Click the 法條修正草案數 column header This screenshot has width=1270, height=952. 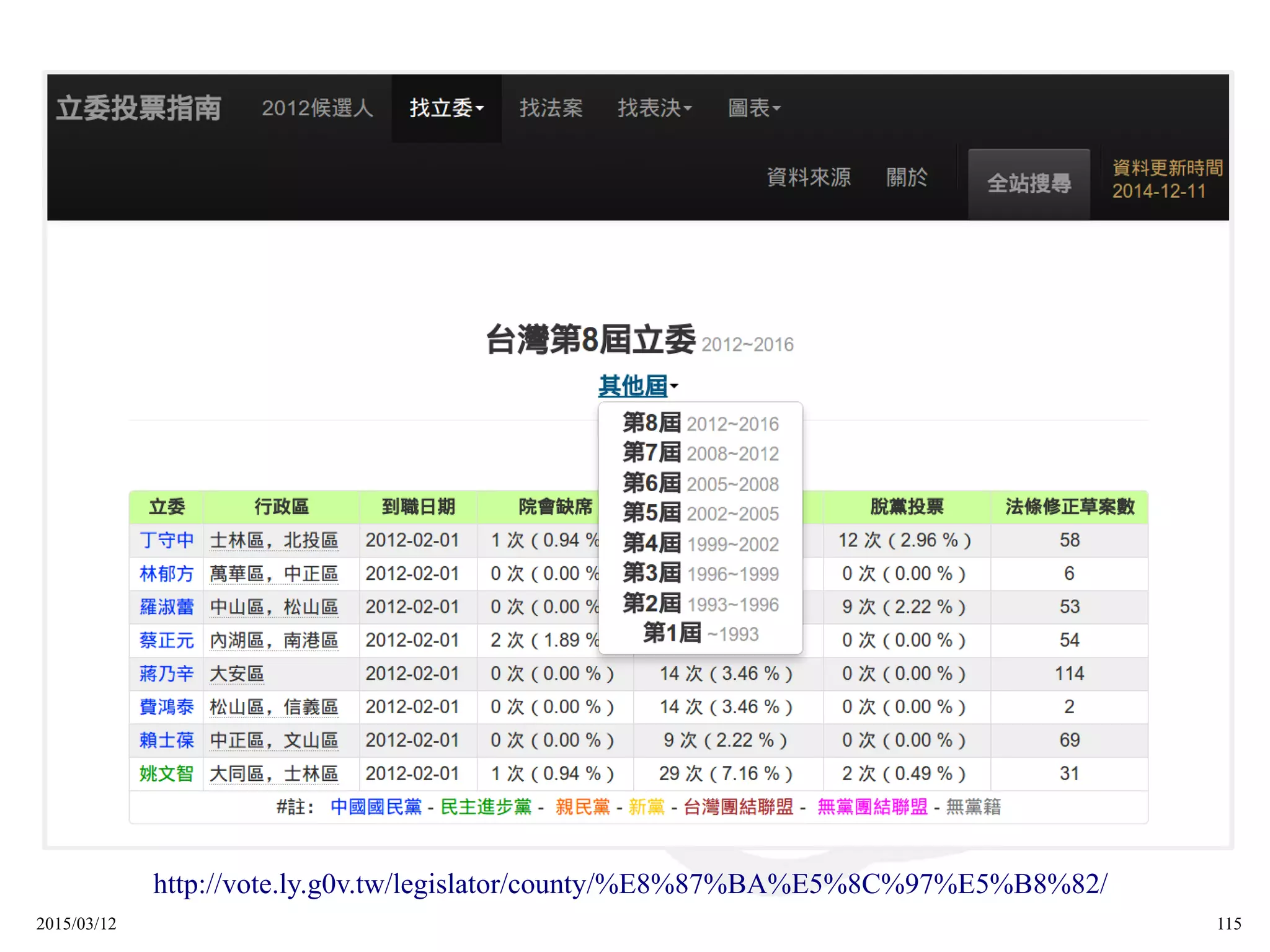1069,507
